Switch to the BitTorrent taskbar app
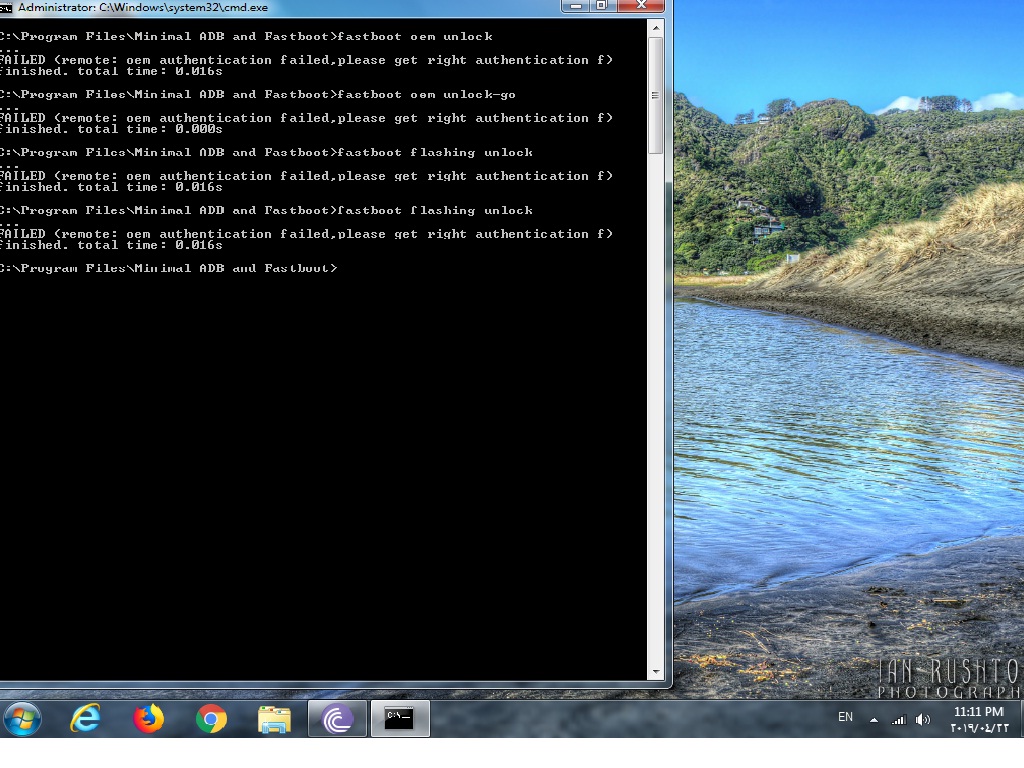1024x768 pixels. point(337,719)
